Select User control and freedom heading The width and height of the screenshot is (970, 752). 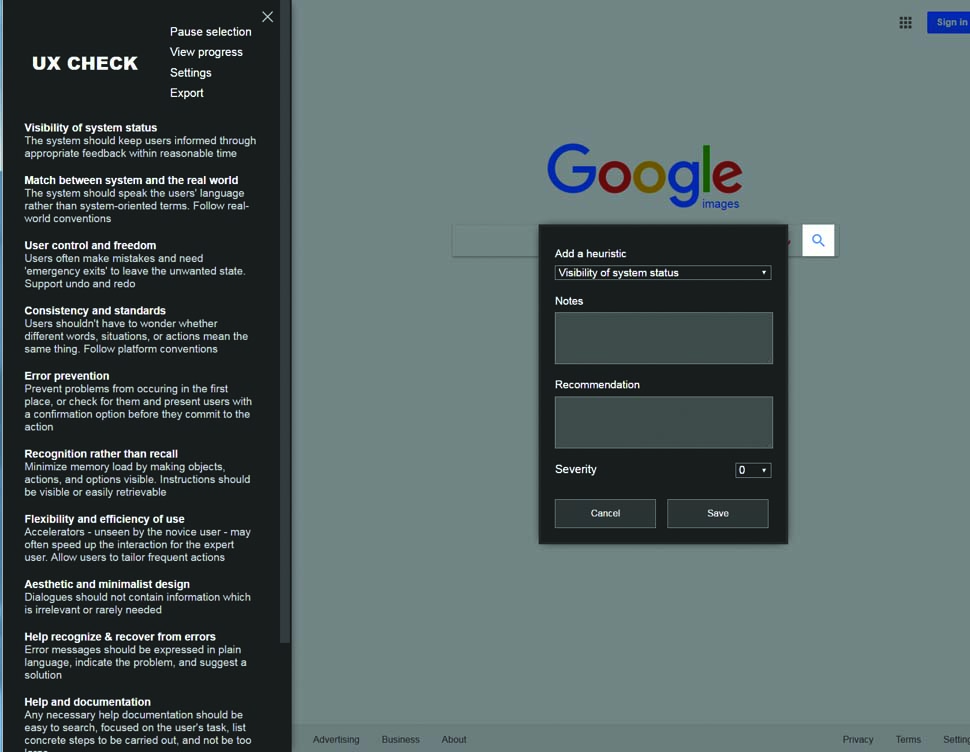[x=90, y=245]
